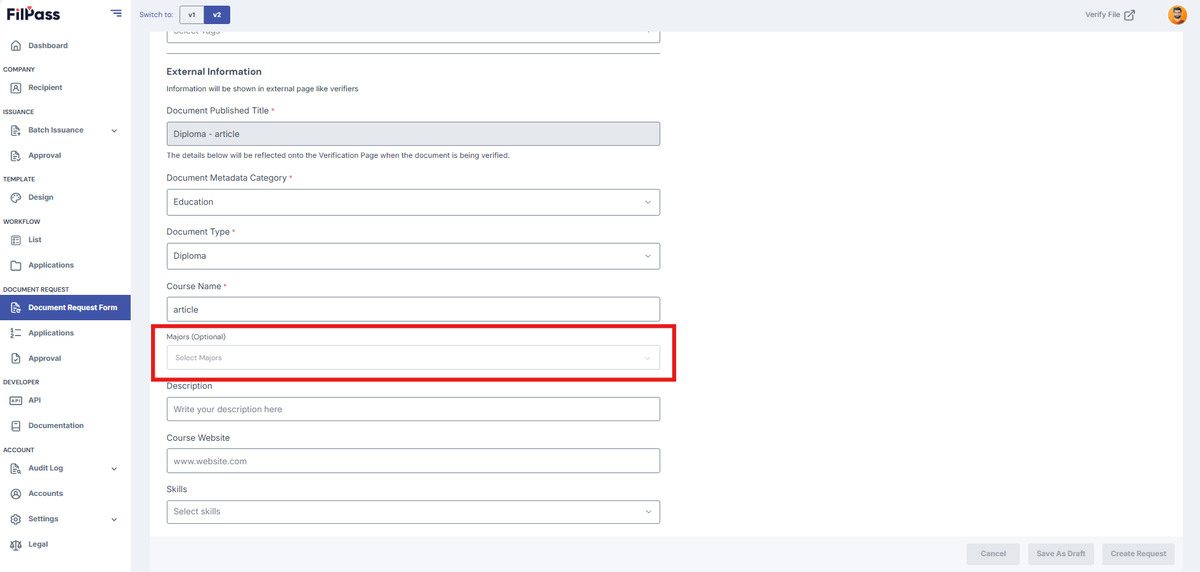This screenshot has height=572, width=1200.
Task: Click the Document Request Form icon
Action: [16, 308]
